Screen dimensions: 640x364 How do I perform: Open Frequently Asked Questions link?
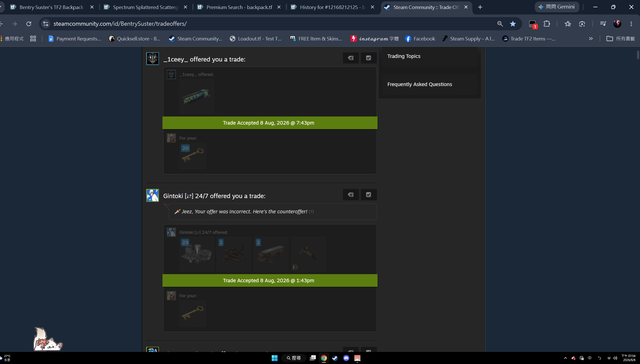420,84
